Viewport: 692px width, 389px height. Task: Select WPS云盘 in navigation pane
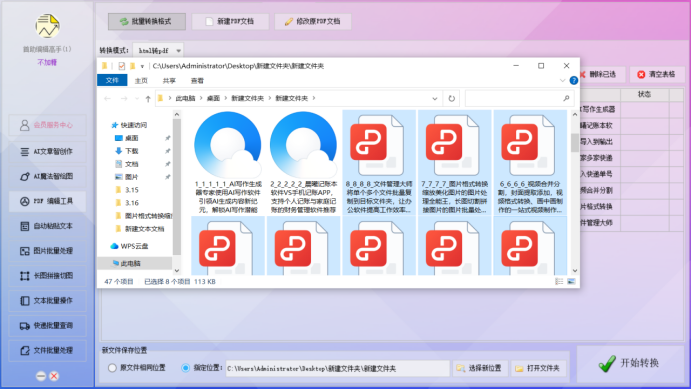coord(134,246)
